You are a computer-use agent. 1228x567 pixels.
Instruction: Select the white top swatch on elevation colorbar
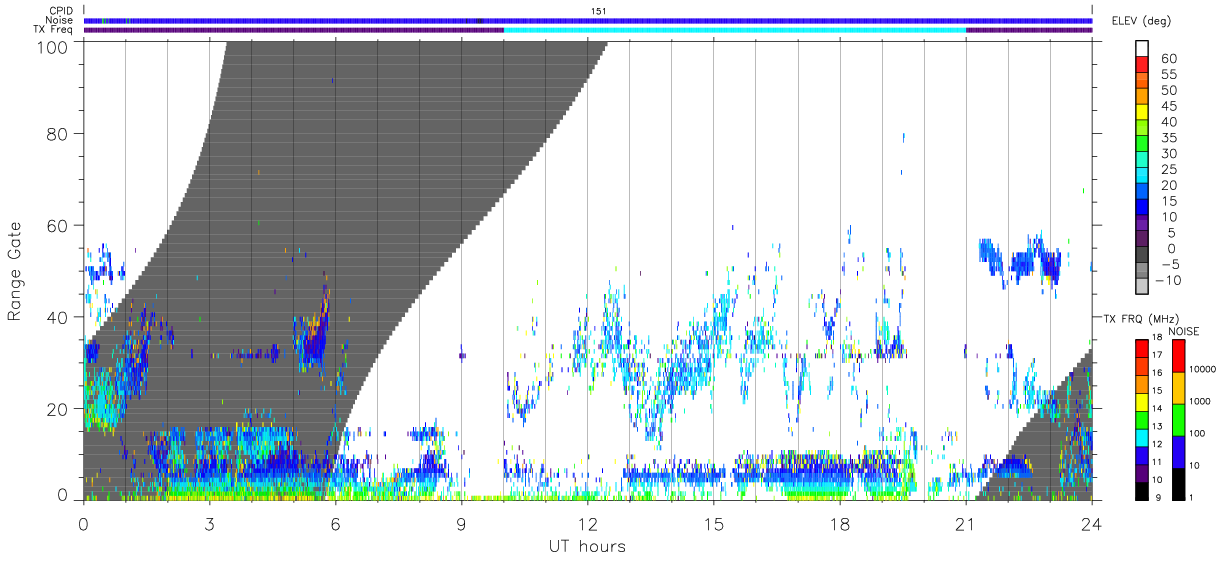pos(1143,49)
